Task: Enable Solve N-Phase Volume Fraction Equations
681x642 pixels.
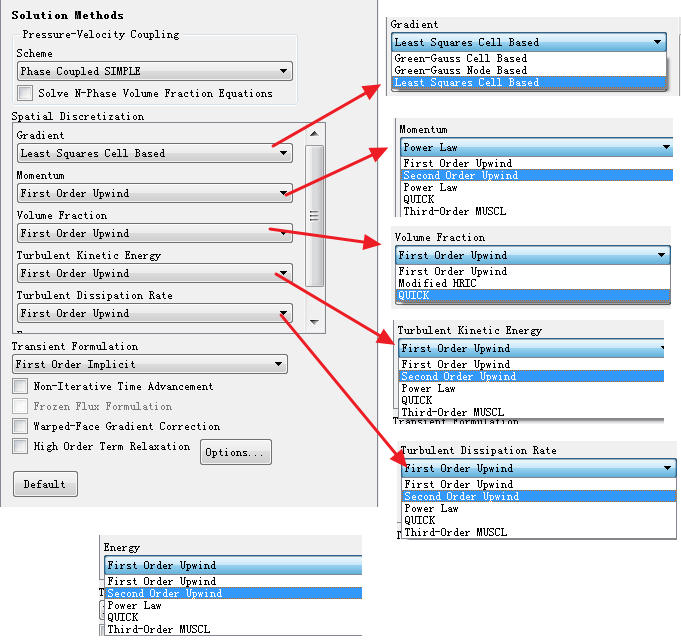Action: click(28, 94)
